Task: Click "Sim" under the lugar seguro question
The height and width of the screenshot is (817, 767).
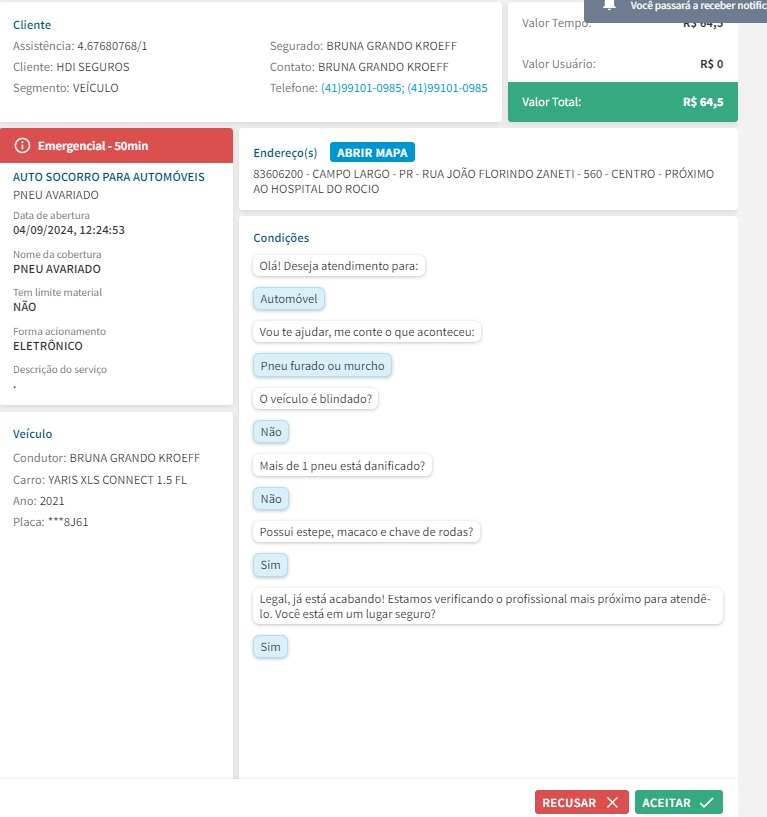Action: 270,647
